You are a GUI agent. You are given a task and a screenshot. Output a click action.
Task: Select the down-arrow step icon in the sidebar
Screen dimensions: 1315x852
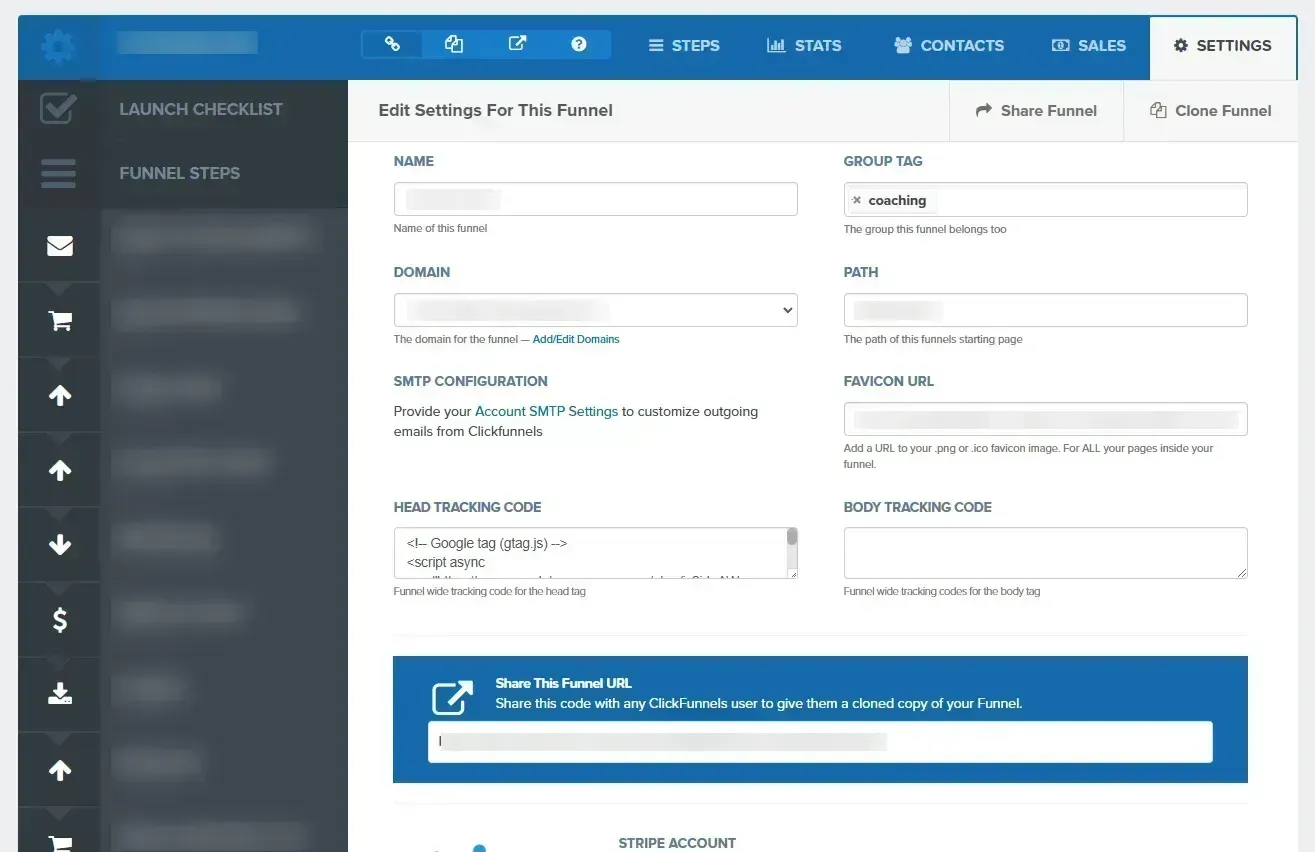(x=60, y=545)
